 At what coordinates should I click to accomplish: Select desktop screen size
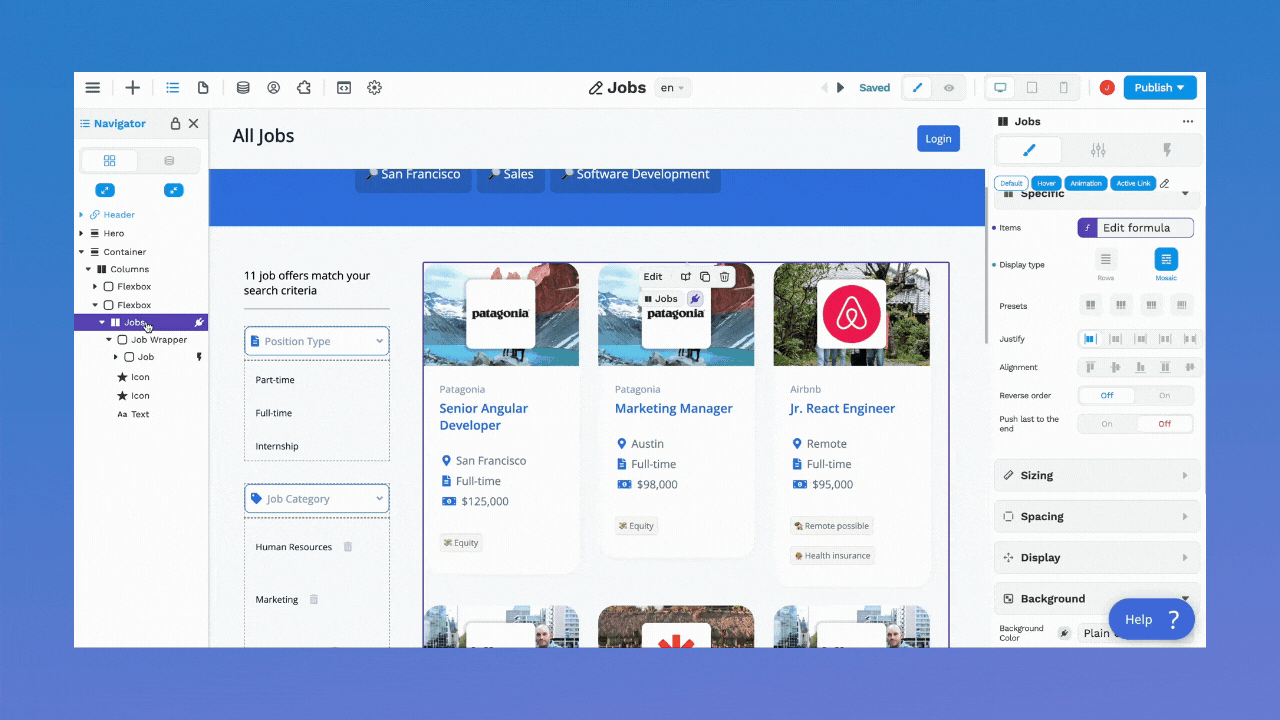click(x=1000, y=88)
